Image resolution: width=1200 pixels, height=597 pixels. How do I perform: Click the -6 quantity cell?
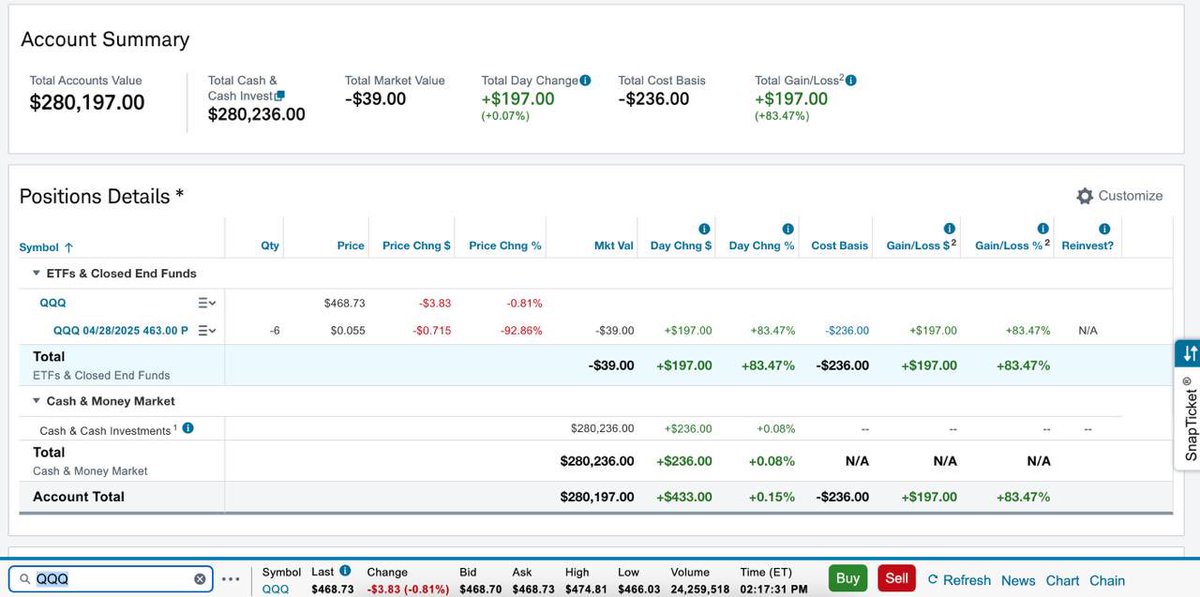[274, 330]
